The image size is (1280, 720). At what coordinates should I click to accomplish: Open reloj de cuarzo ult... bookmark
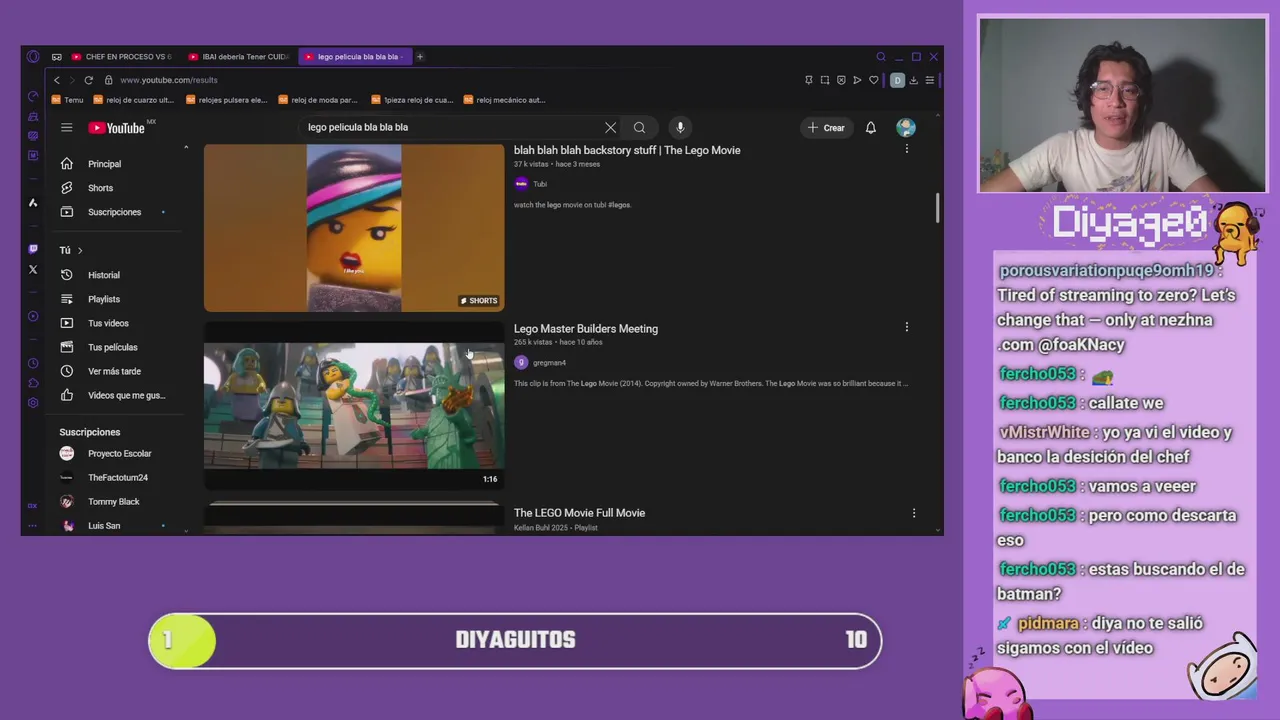134,100
